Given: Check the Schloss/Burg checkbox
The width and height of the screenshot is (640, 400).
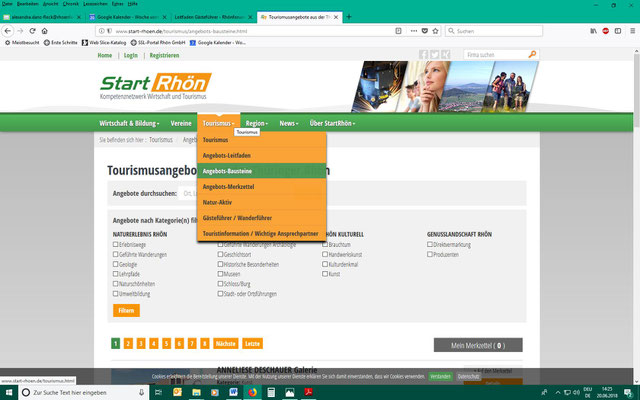Looking at the screenshot, I should click(x=220, y=283).
